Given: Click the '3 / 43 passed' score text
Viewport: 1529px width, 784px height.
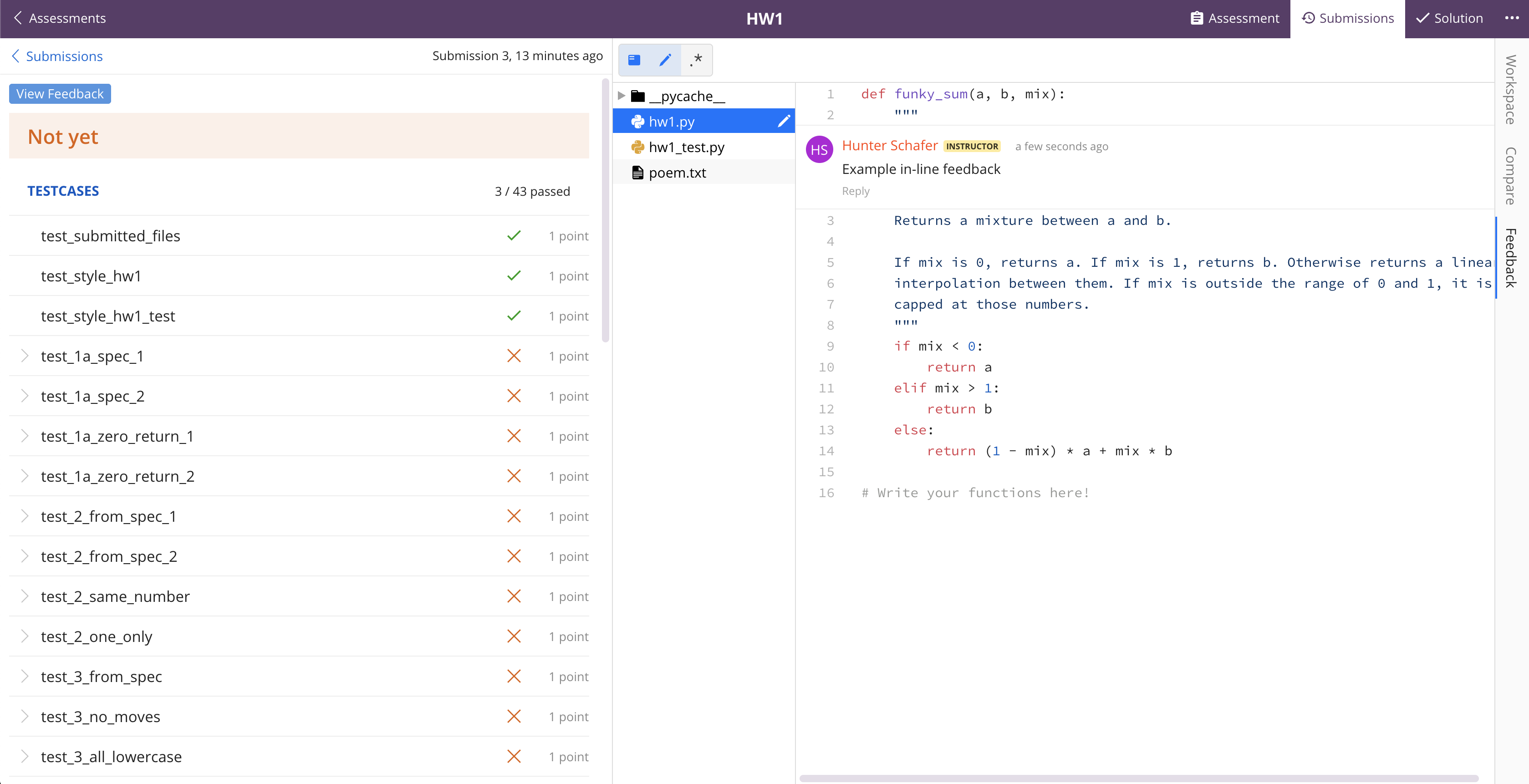Looking at the screenshot, I should [532, 191].
